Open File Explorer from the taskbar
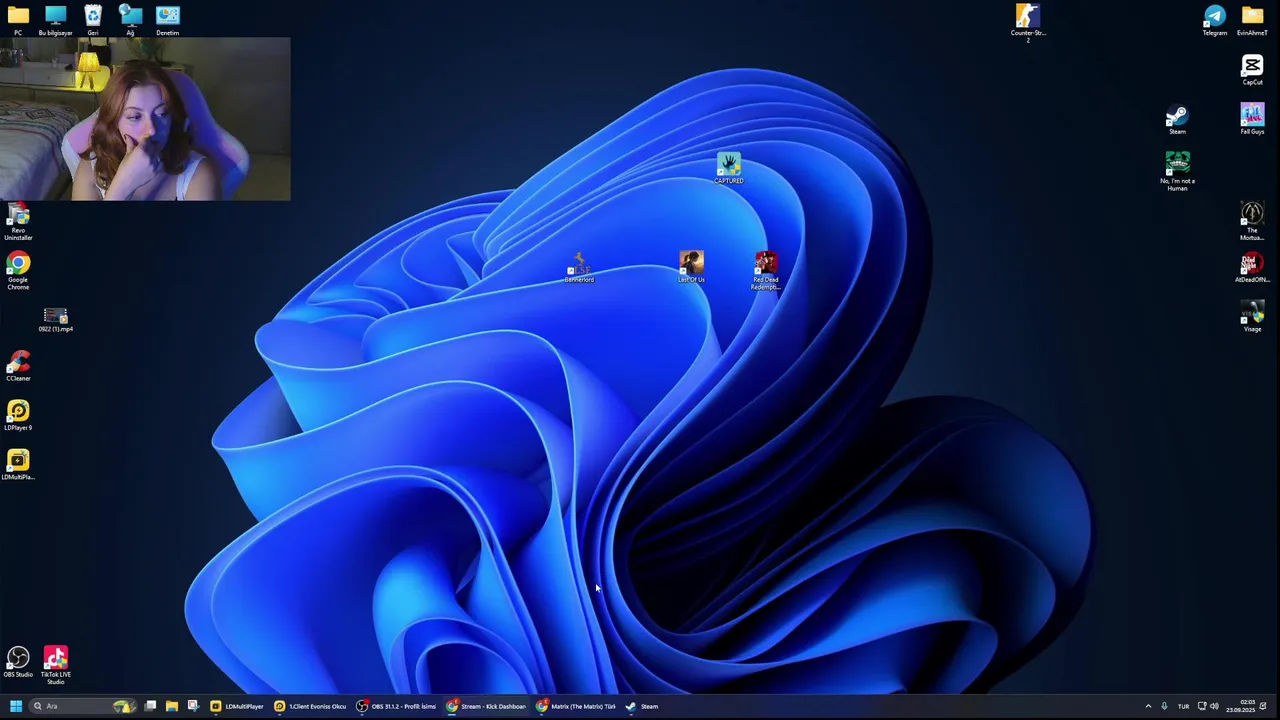The width and height of the screenshot is (1280, 720). [x=171, y=706]
